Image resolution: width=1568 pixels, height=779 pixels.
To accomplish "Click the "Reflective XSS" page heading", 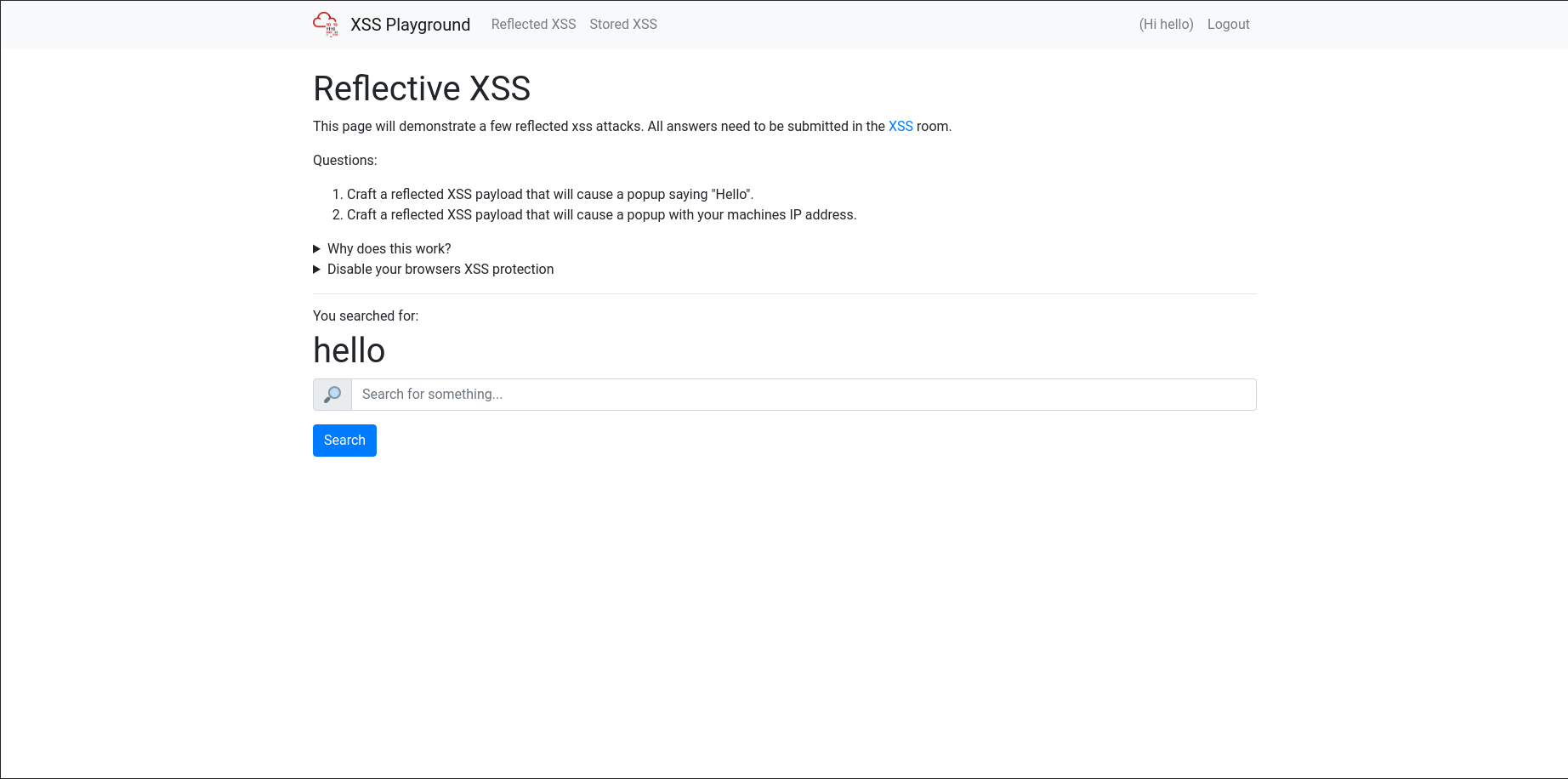I will pyautogui.click(x=422, y=88).
